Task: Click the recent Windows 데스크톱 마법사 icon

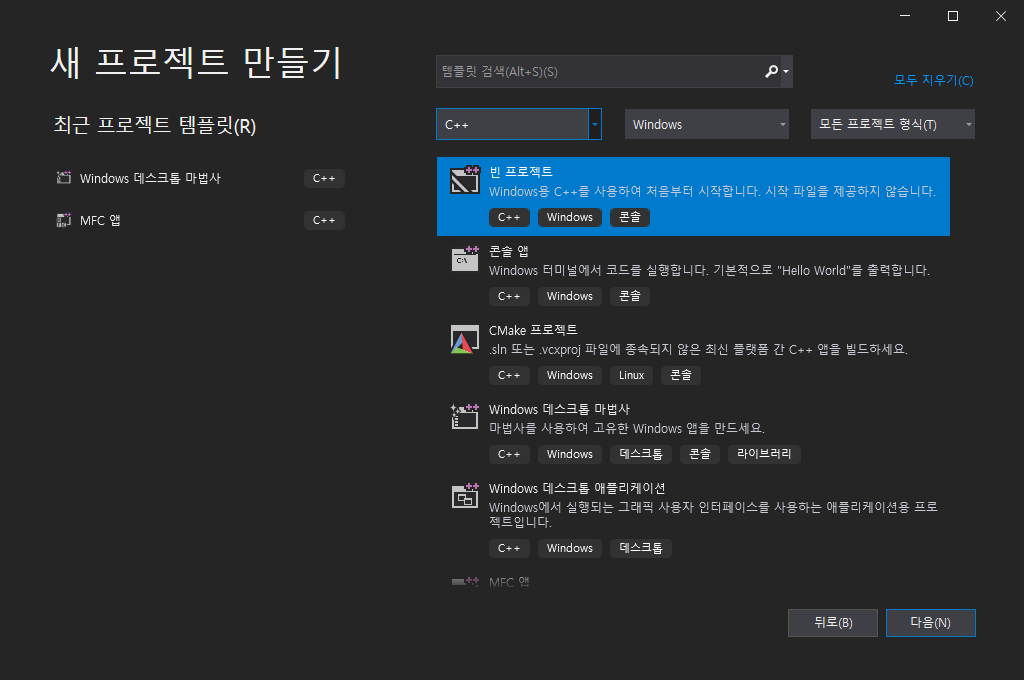Action: coord(63,178)
